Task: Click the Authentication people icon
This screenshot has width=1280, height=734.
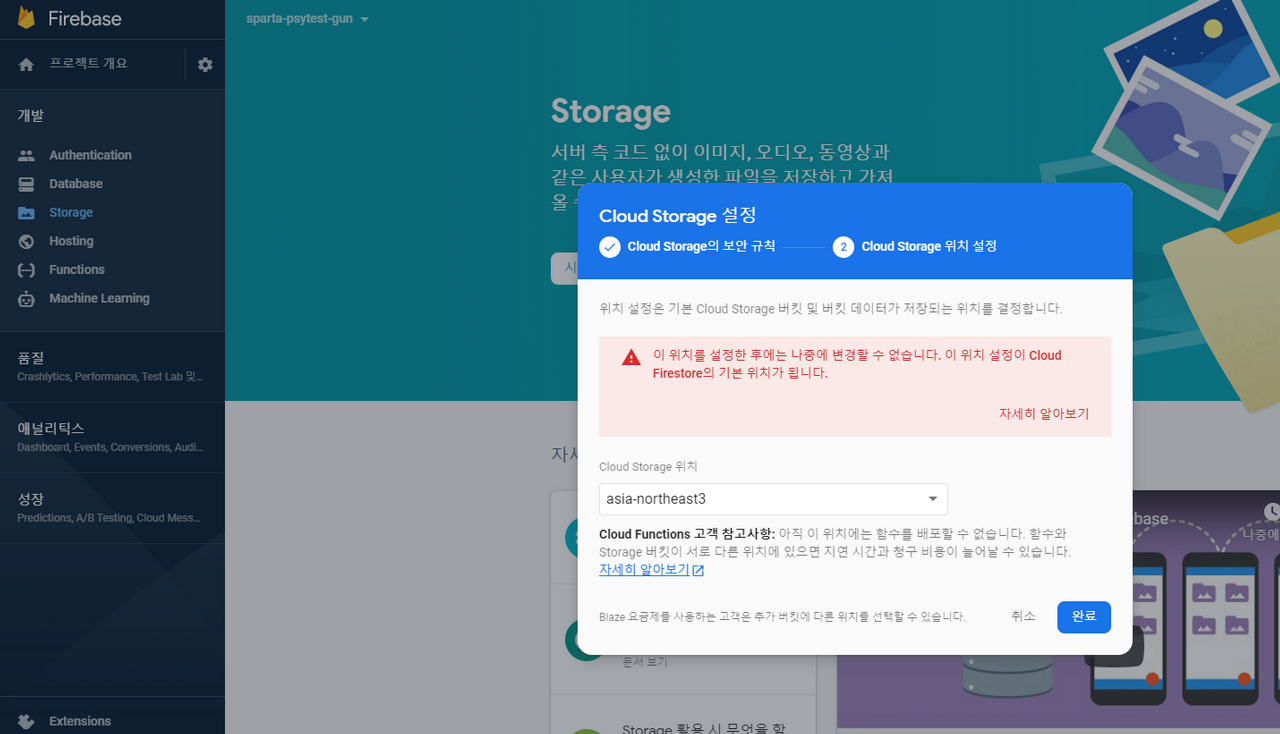Action: [26, 155]
